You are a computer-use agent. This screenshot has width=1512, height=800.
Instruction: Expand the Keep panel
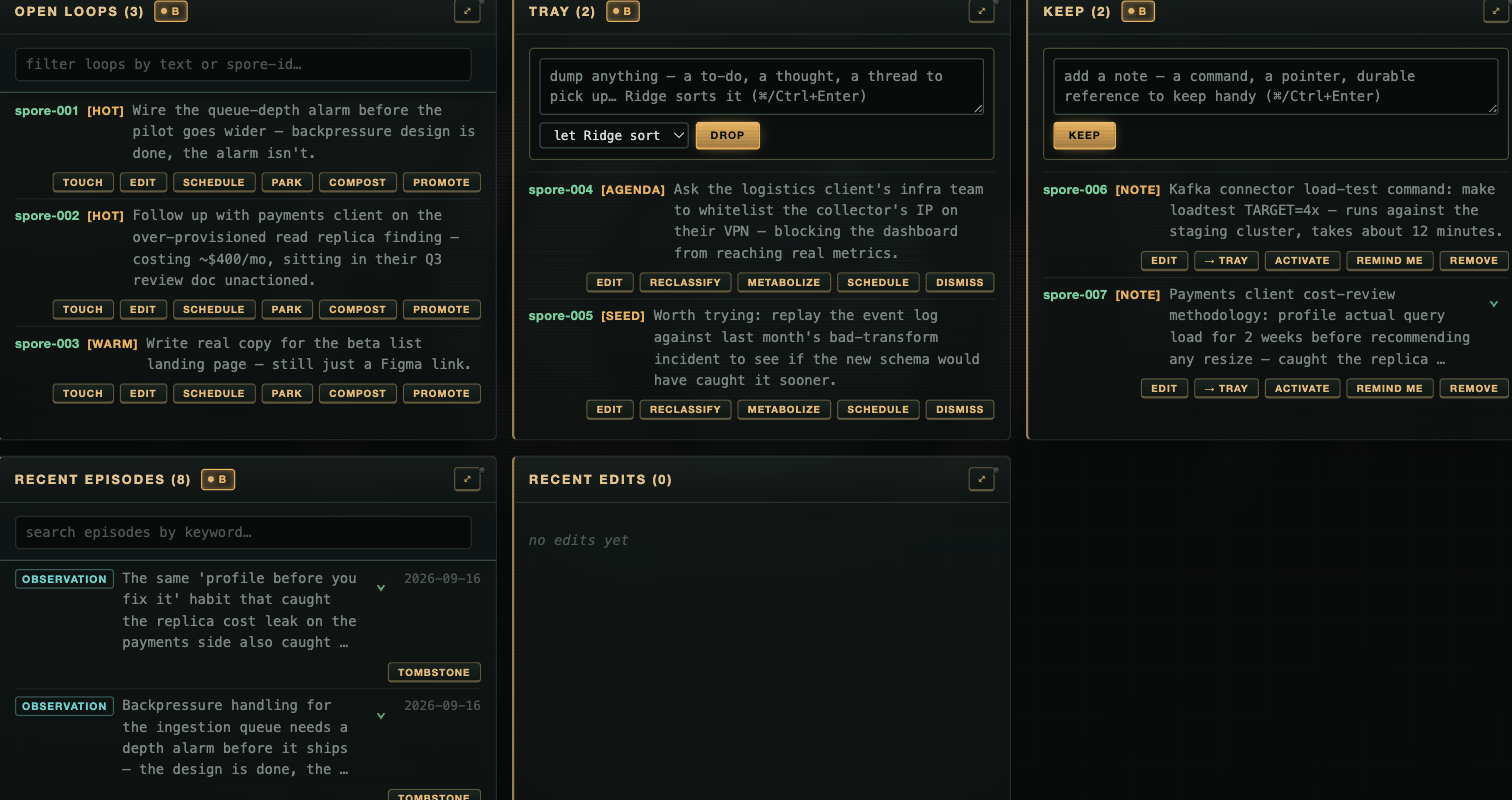pos(1496,11)
